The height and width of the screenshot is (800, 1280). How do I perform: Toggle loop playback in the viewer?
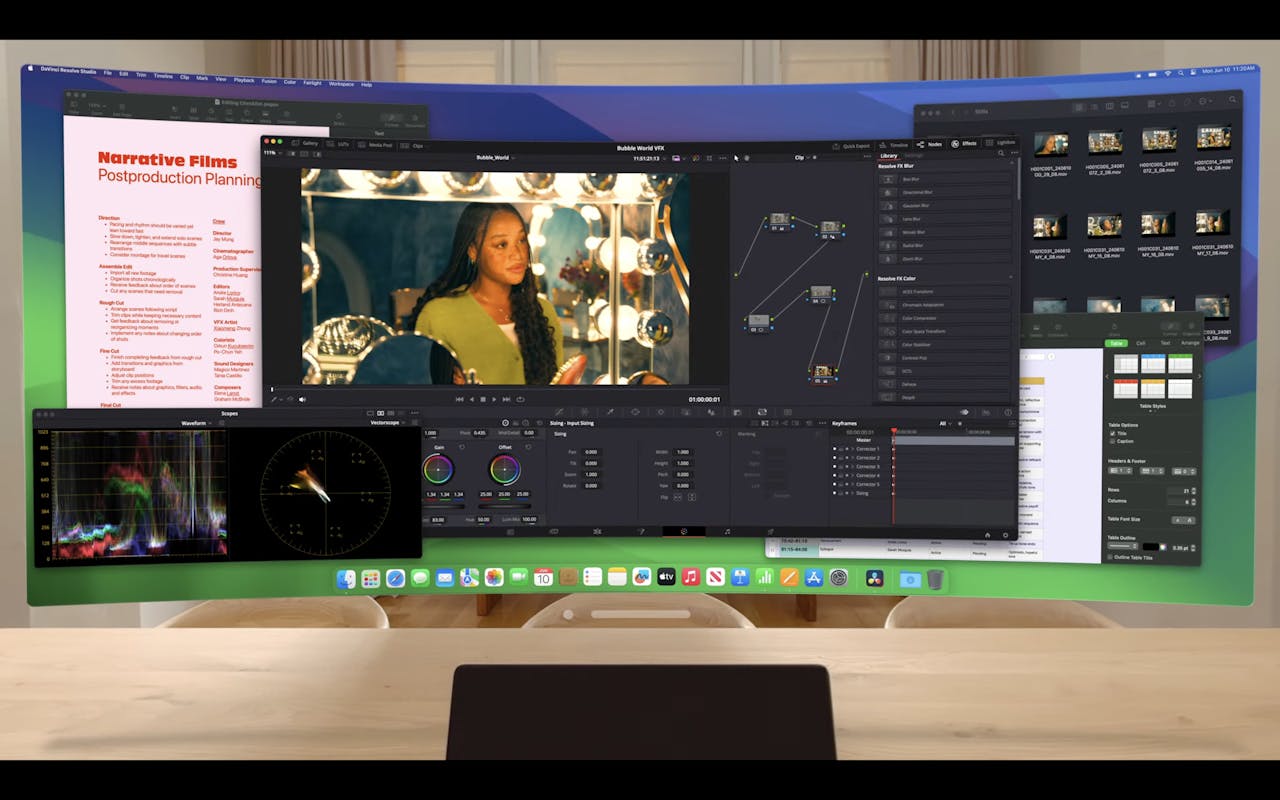(521, 399)
